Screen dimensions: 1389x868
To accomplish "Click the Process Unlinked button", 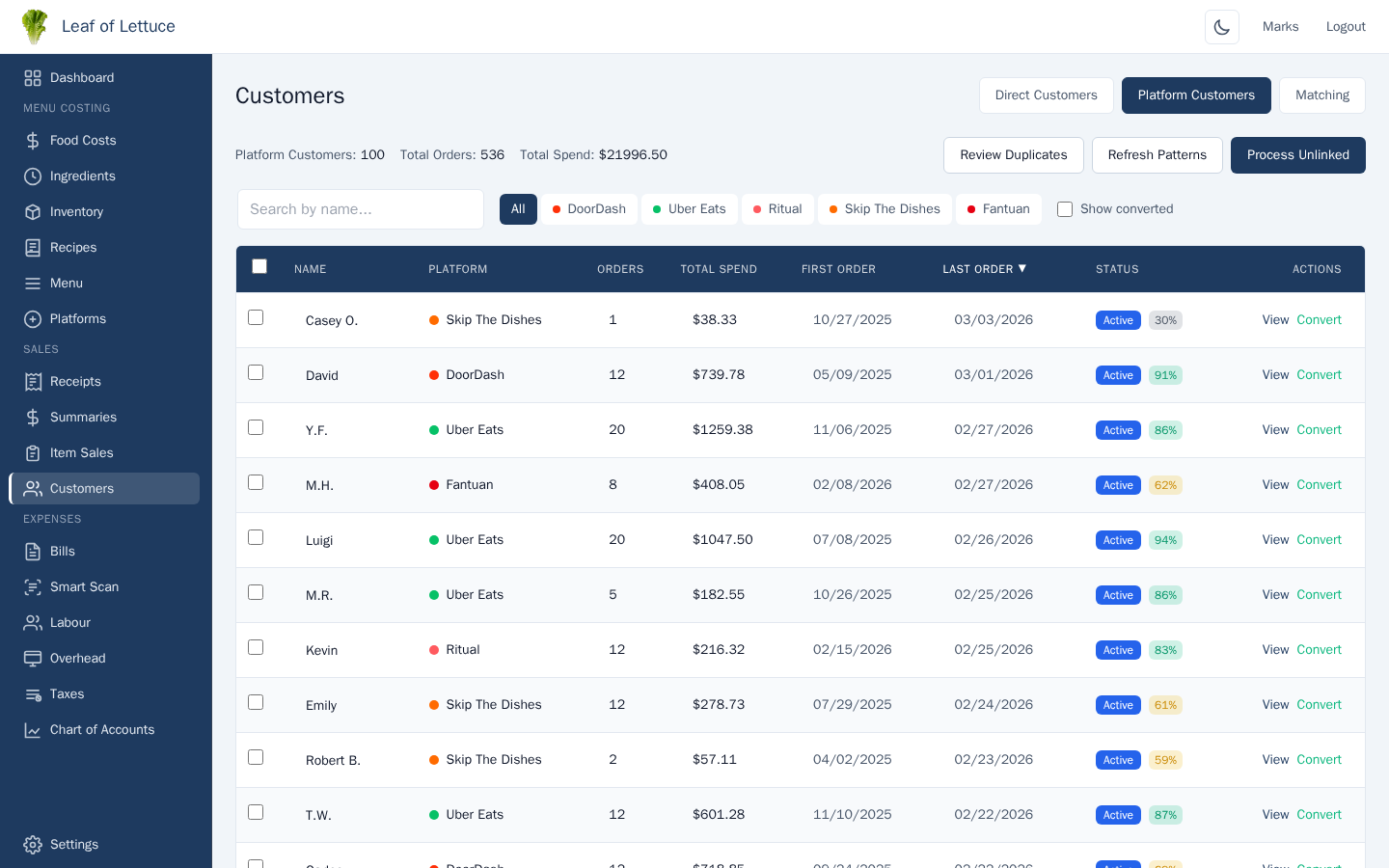I will click(1297, 155).
